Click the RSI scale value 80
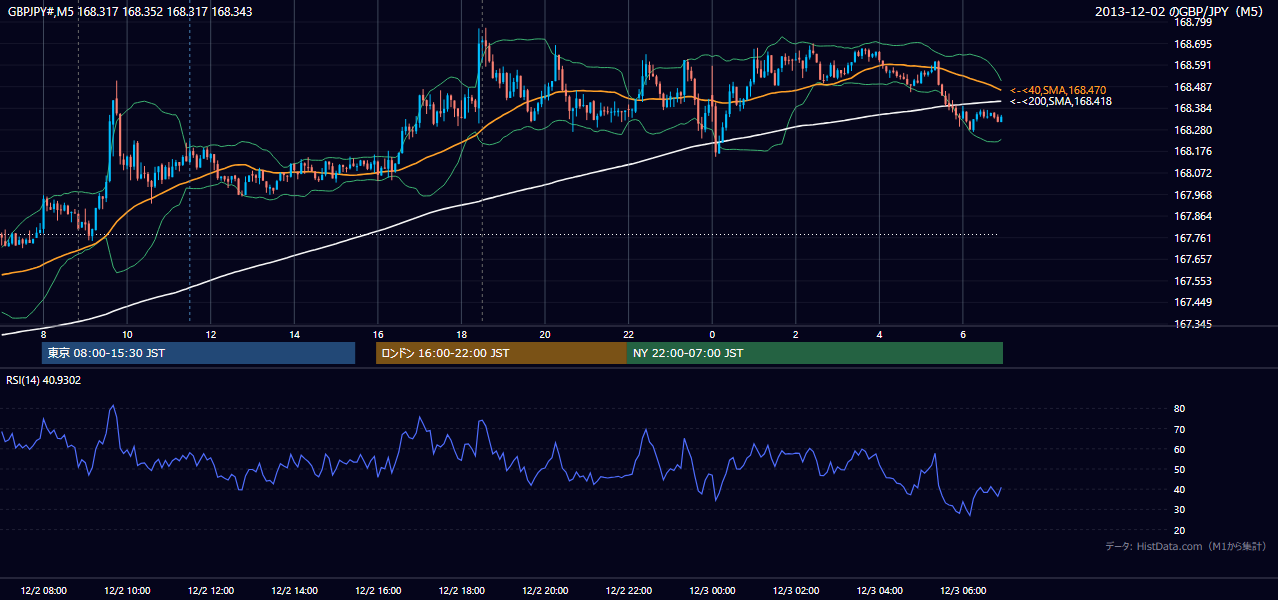 [1180, 409]
